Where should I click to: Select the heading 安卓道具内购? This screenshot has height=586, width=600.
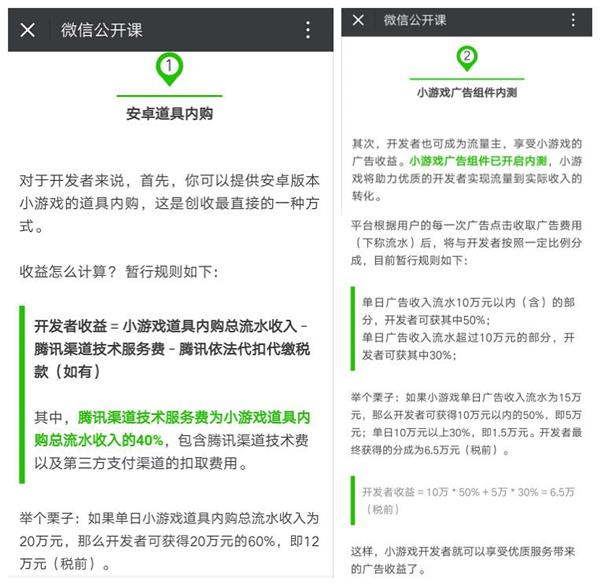pyautogui.click(x=170, y=114)
